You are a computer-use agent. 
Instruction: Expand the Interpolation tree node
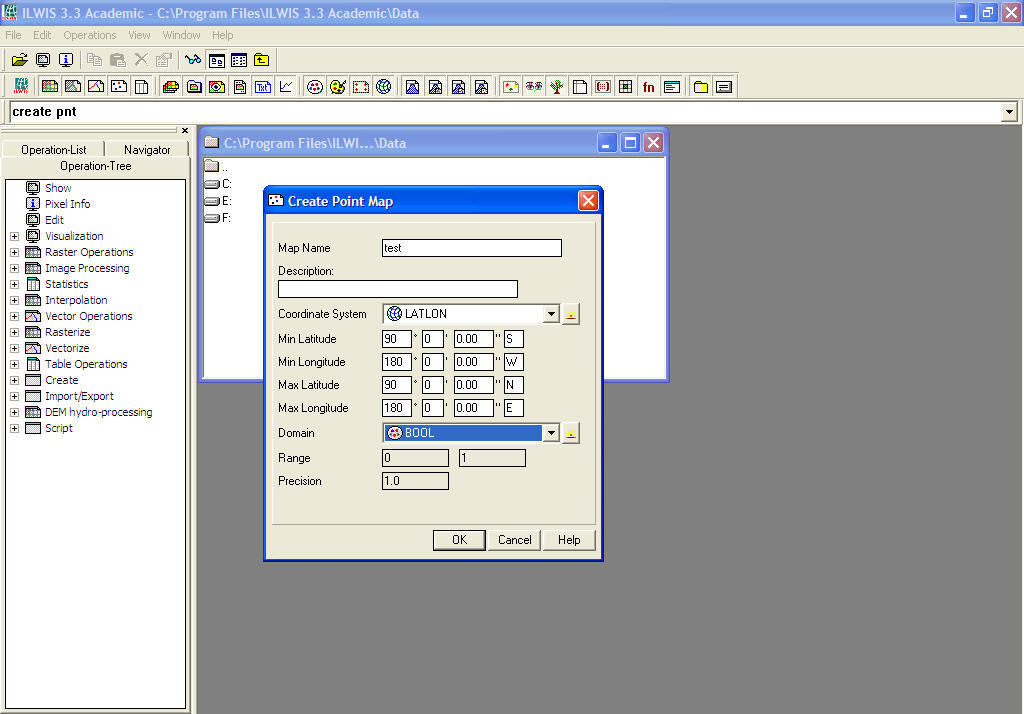point(14,300)
